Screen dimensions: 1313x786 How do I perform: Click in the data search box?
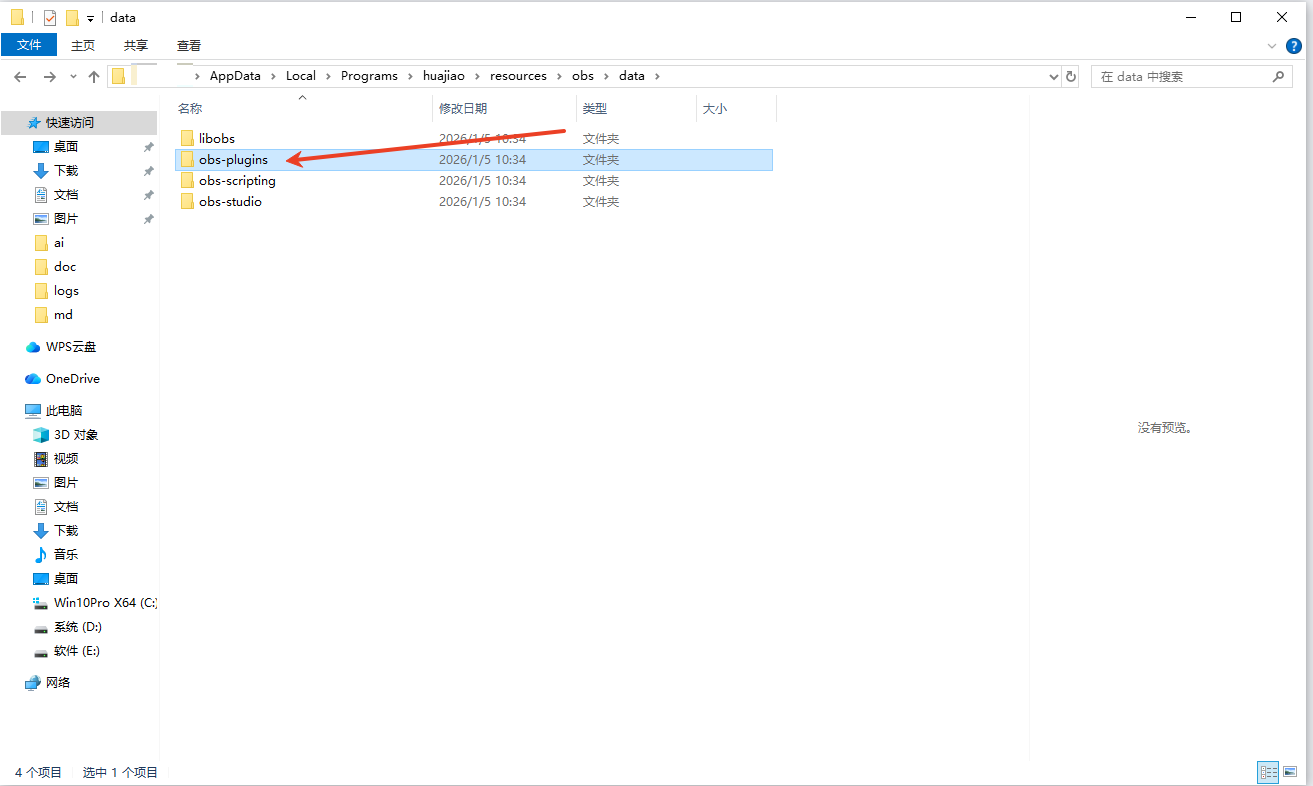coord(1180,77)
